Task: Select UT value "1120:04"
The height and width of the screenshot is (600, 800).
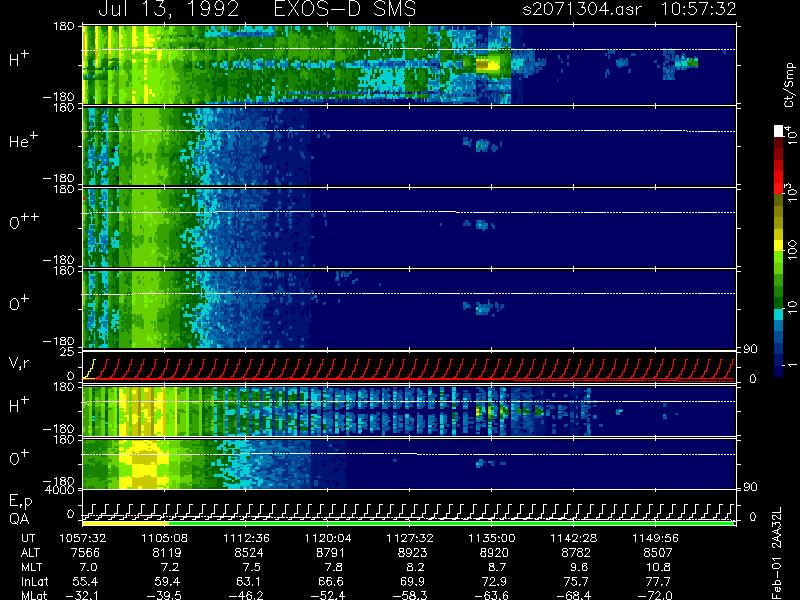Action: [x=328, y=538]
